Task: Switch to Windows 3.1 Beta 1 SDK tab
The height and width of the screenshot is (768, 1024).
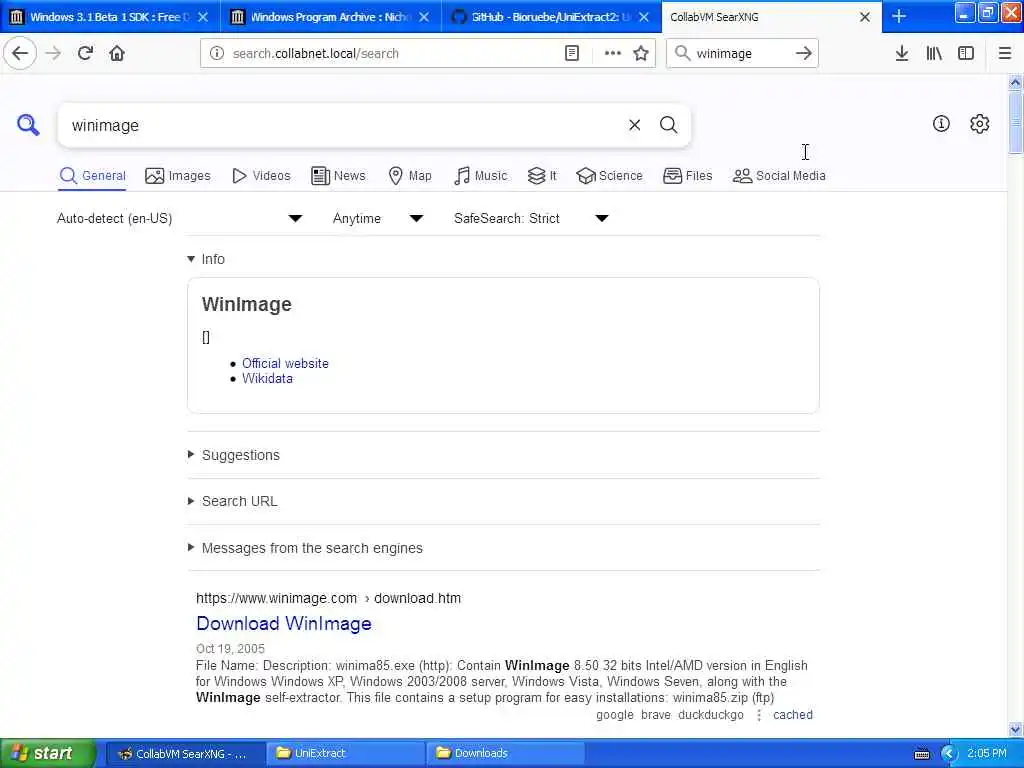Action: click(x=110, y=17)
